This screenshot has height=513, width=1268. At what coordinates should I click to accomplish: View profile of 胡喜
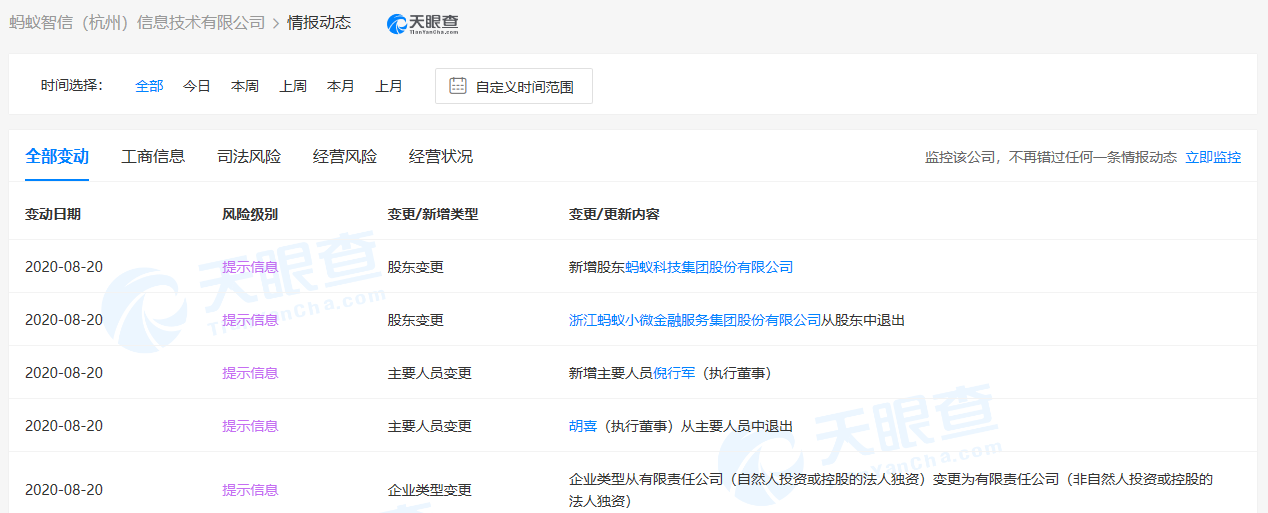[x=583, y=426]
